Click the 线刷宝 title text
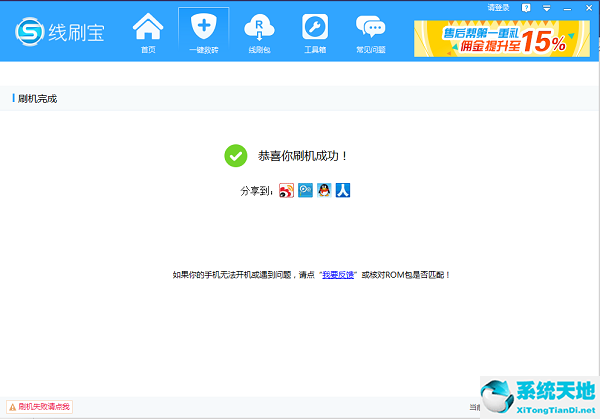 pos(76,33)
